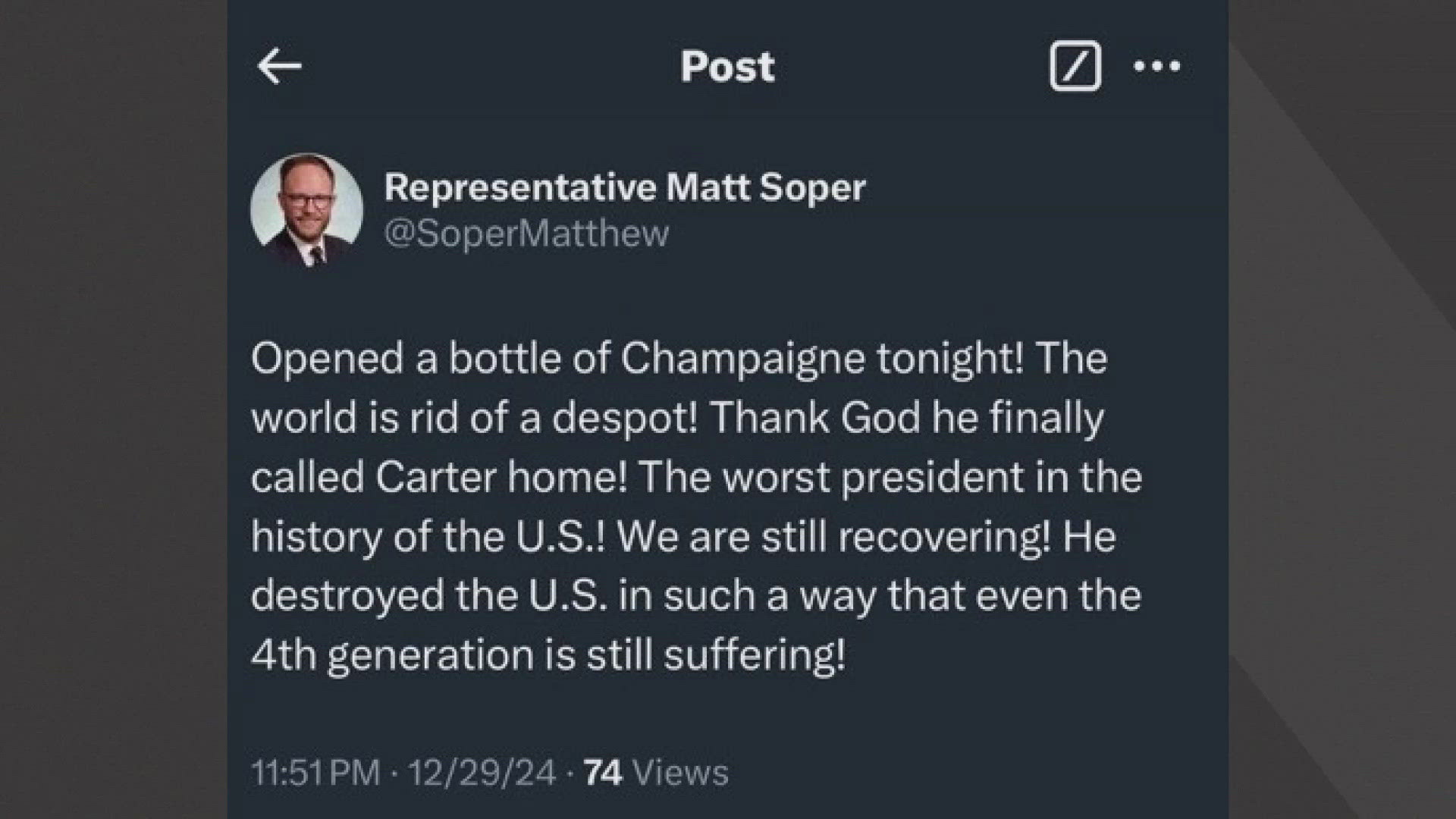Click the back arrow to leave the post
The image size is (1456, 819).
click(281, 67)
